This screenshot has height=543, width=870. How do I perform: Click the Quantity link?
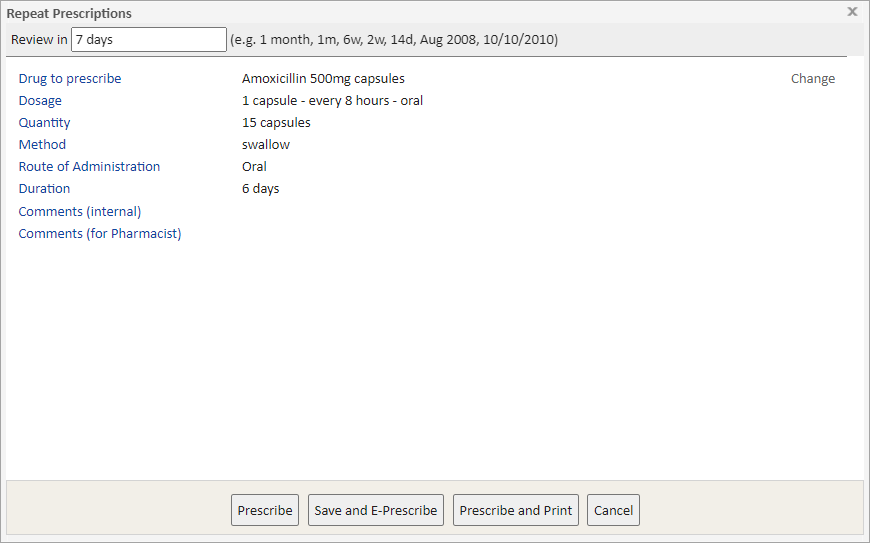click(x=44, y=123)
